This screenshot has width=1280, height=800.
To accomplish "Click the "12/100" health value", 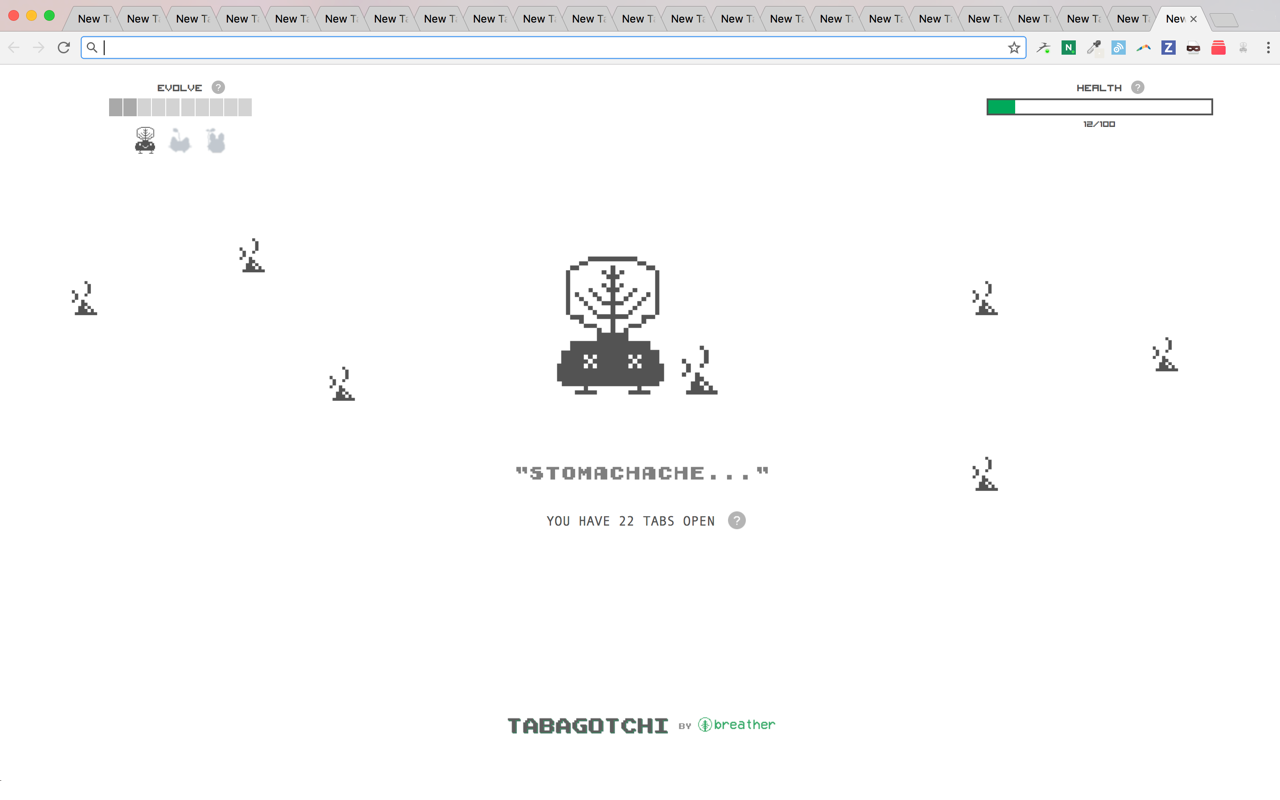I will [x=1099, y=124].
